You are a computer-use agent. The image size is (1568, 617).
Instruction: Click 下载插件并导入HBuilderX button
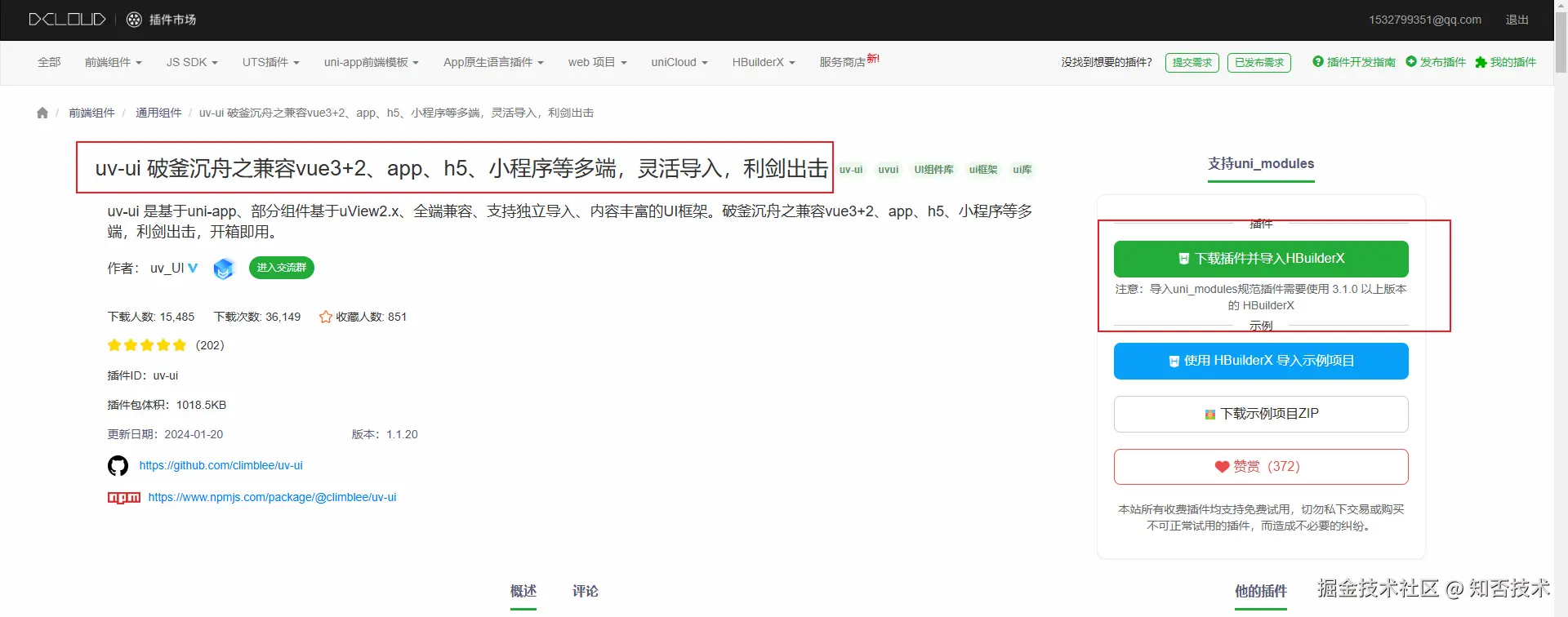pyautogui.click(x=1261, y=259)
